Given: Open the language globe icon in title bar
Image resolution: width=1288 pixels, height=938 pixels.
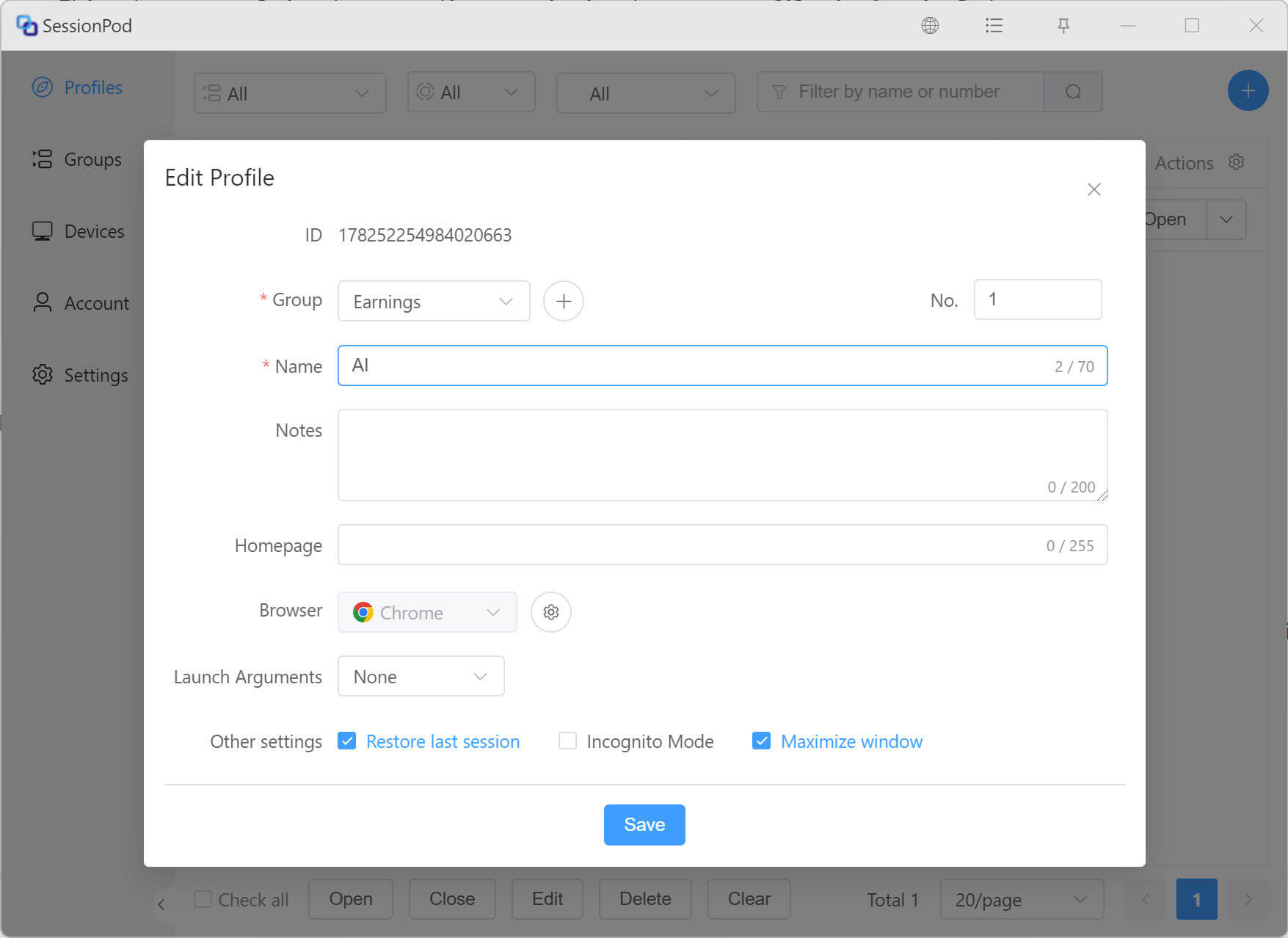Looking at the screenshot, I should 930,26.
